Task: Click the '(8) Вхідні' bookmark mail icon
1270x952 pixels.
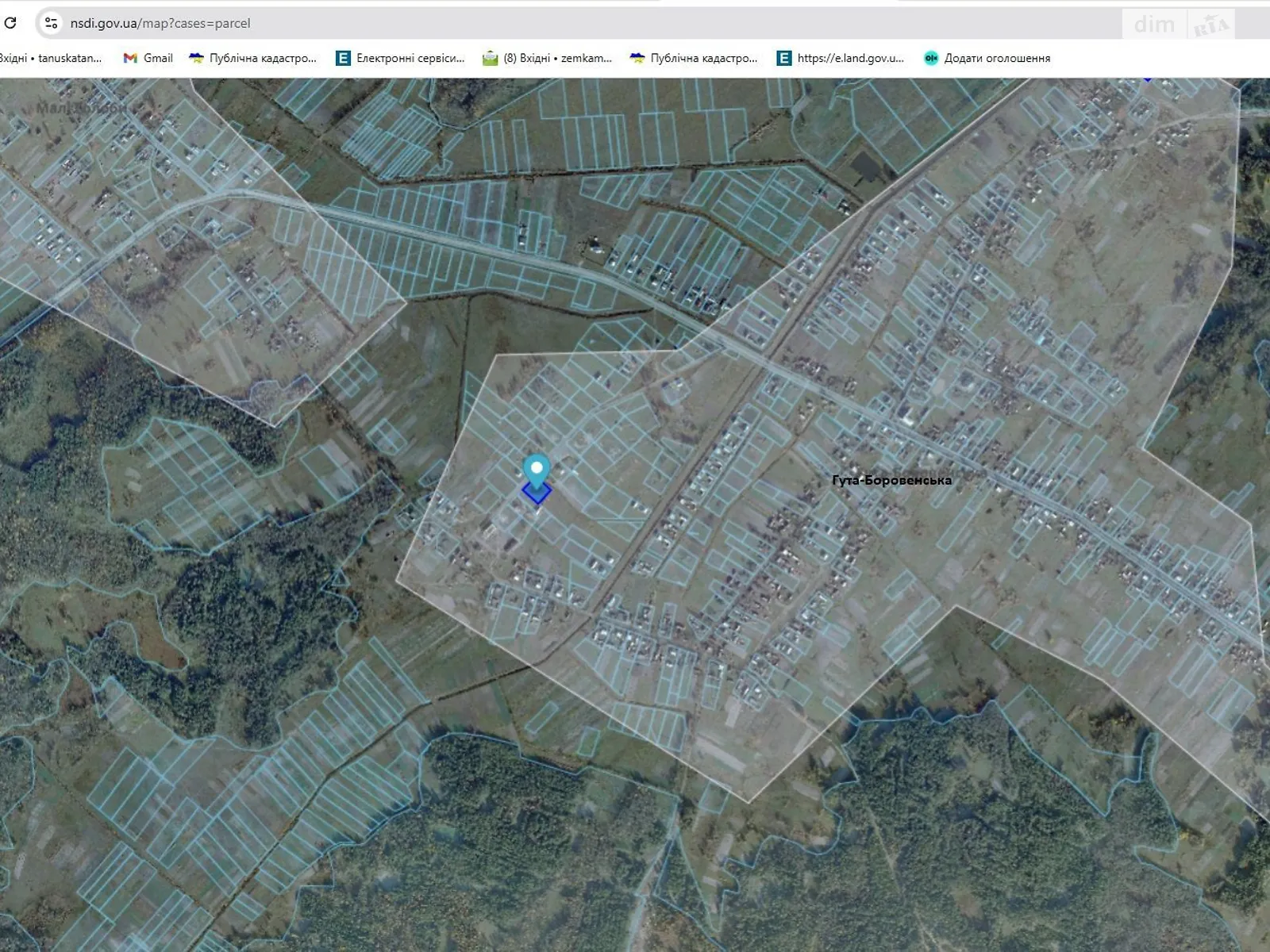Action: pyautogui.click(x=491, y=58)
